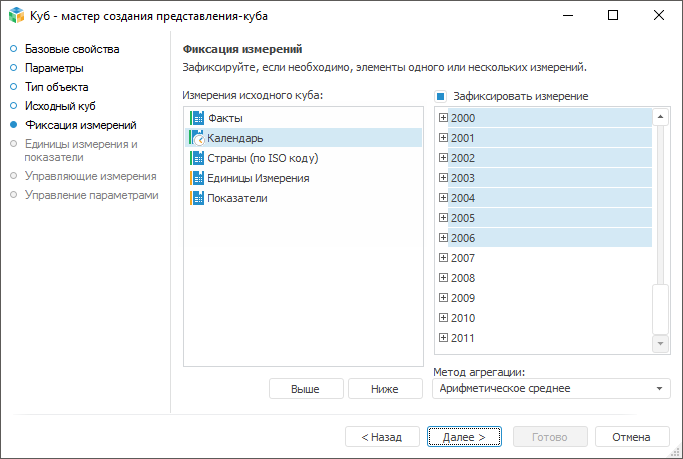Click the Единицы Измерения dimension icon
The image size is (683, 459).
coord(196,178)
